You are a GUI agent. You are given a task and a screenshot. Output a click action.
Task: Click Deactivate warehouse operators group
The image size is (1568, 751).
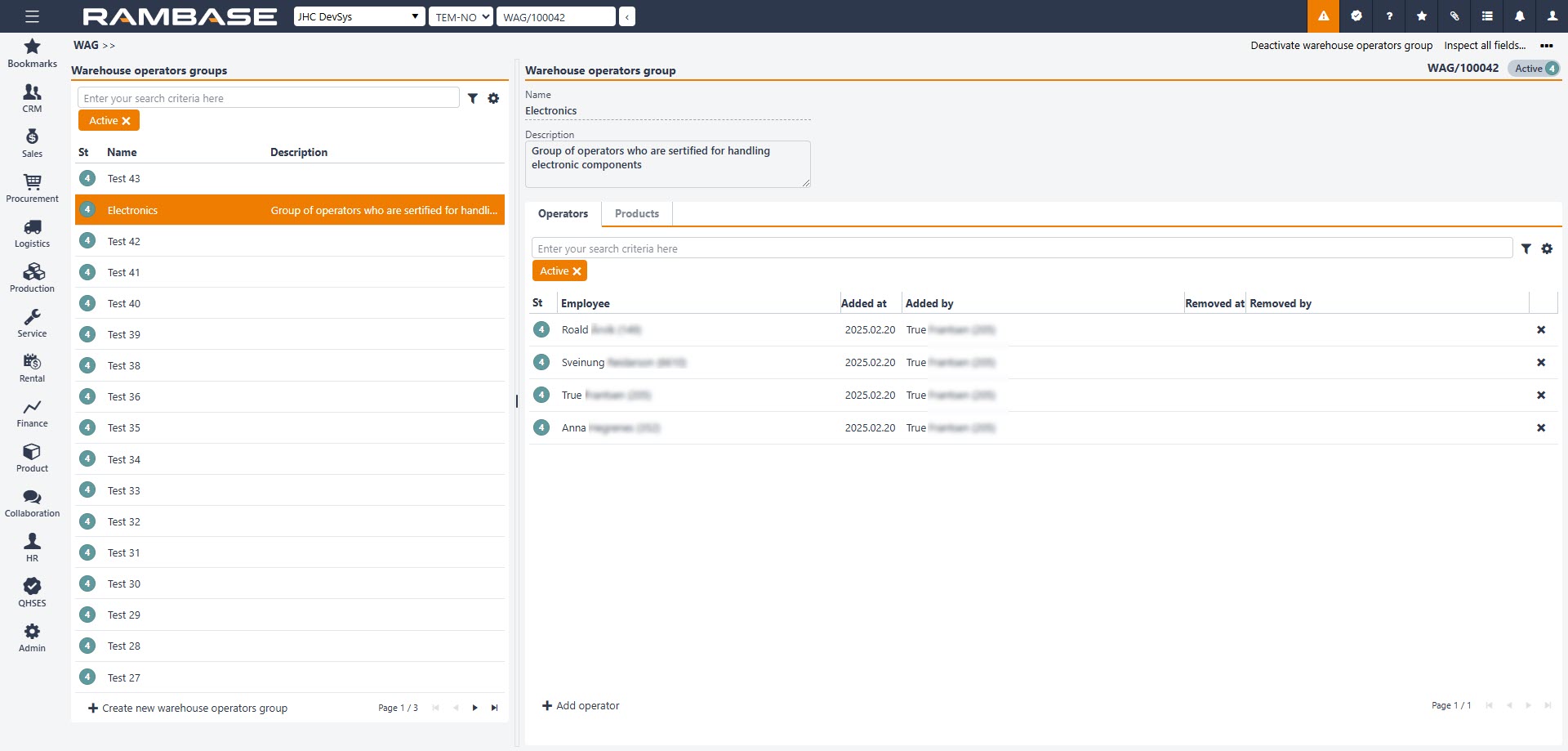1341,46
